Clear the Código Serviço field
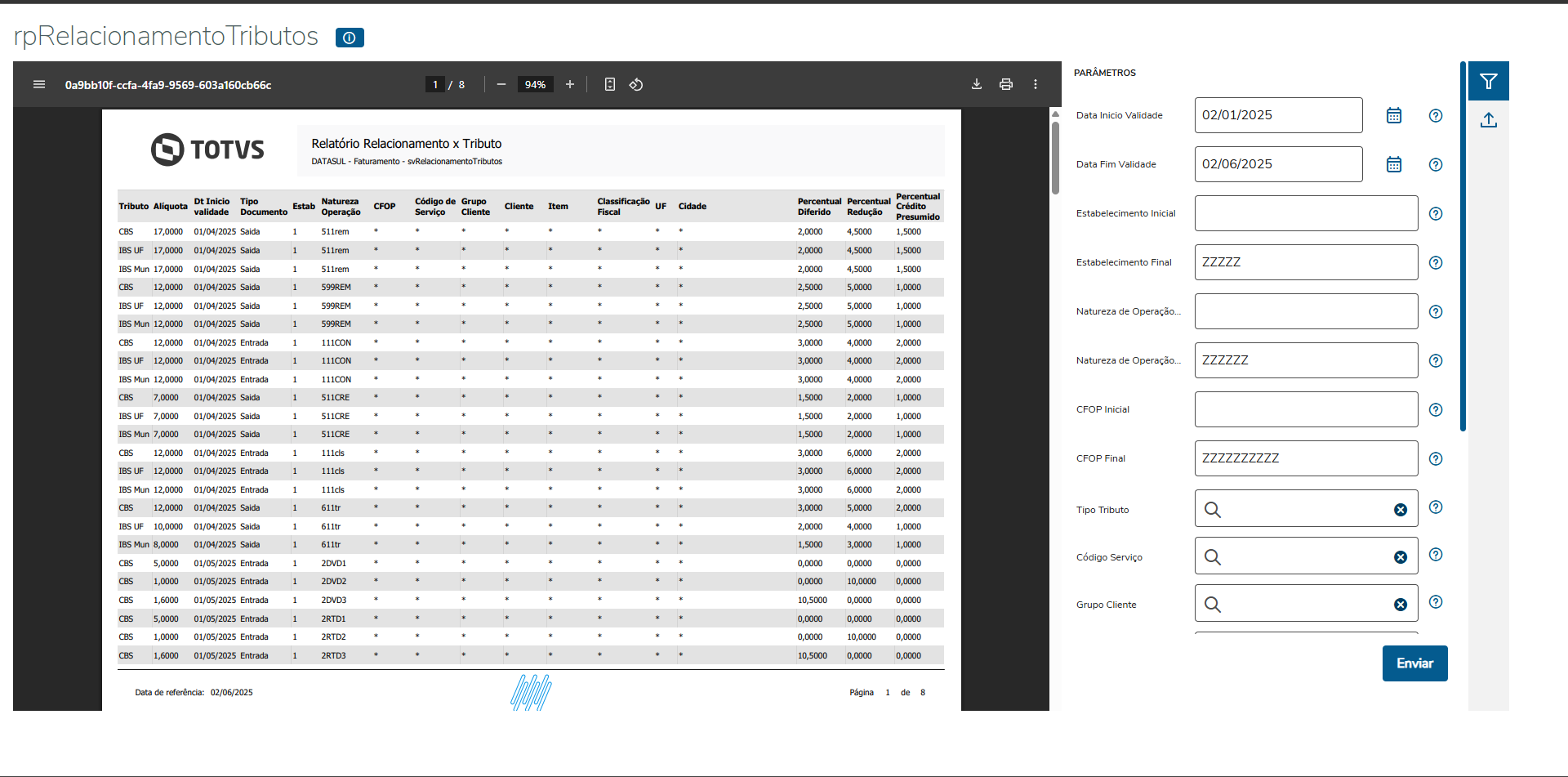Screen dimensions: 1568x777 tap(1401, 557)
